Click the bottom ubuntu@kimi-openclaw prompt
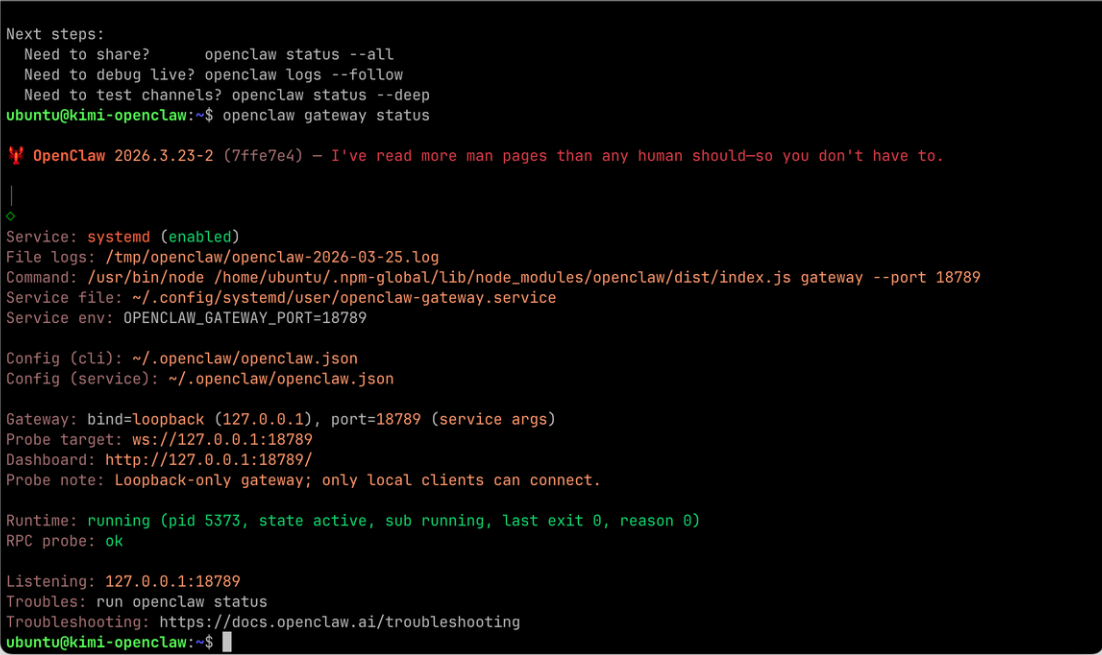The image size is (1102, 655). [x=109, y=642]
